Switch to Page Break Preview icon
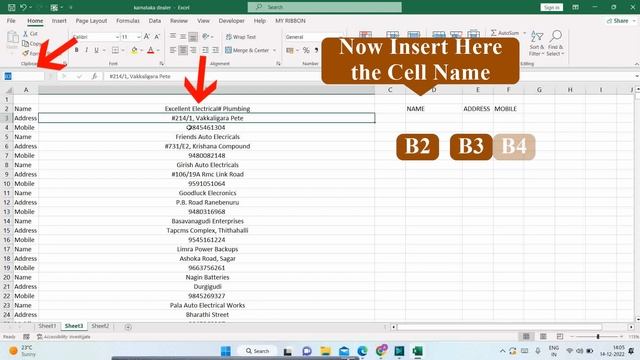 (560, 336)
